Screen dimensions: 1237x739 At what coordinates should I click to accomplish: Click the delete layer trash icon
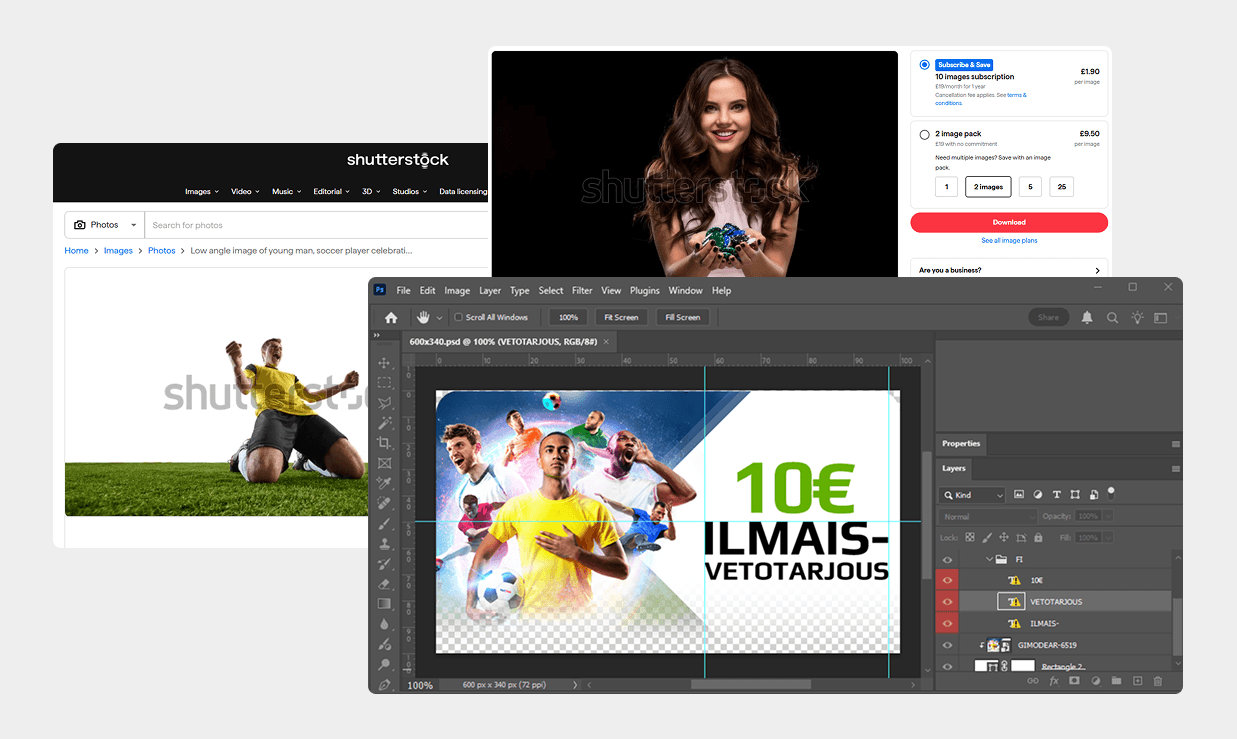(x=1158, y=681)
